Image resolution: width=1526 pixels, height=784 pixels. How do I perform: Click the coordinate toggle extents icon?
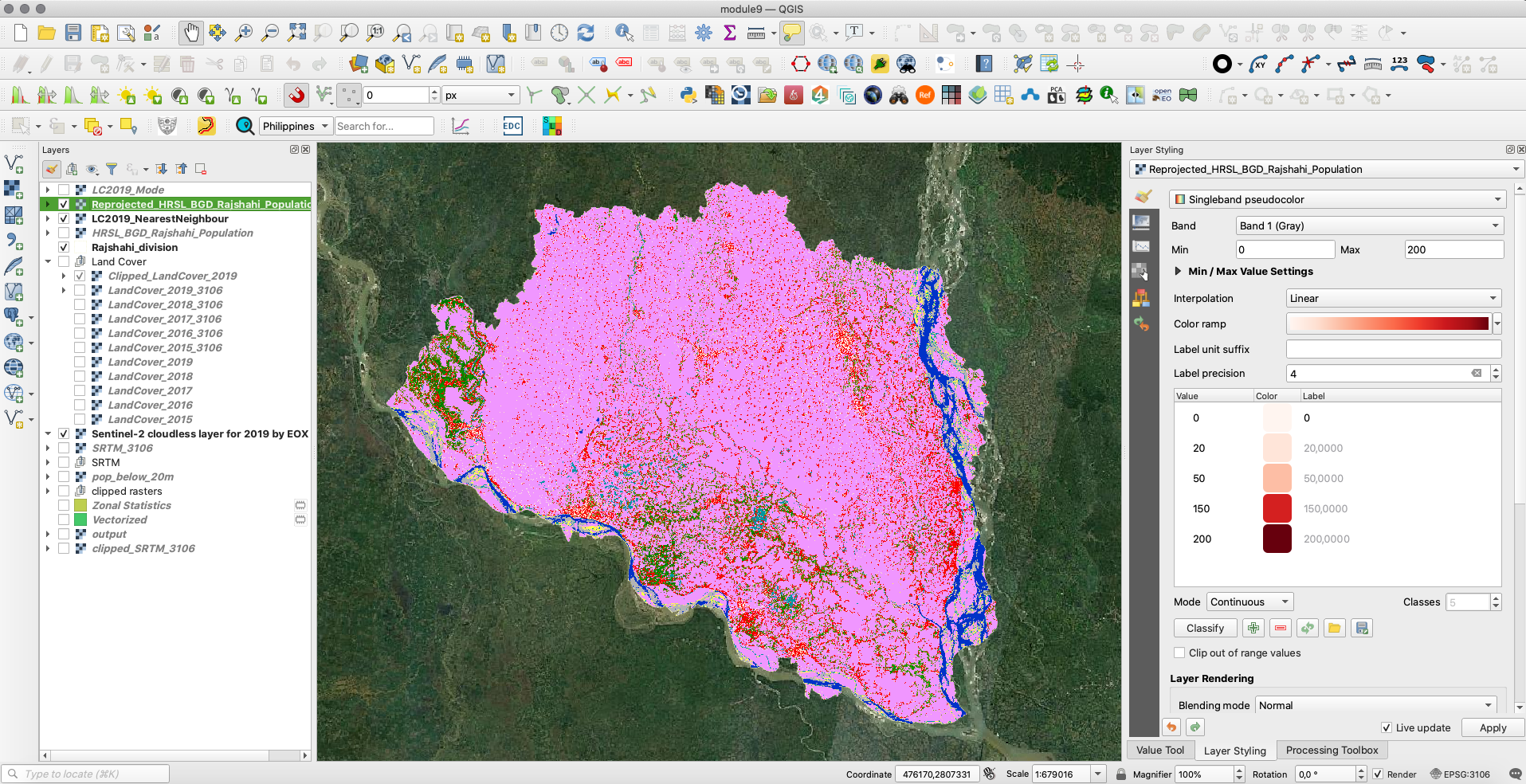[x=990, y=774]
